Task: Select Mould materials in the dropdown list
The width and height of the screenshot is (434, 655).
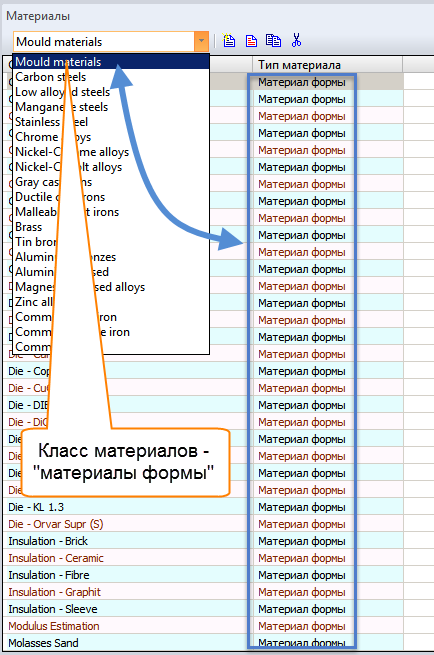Action: (x=111, y=62)
